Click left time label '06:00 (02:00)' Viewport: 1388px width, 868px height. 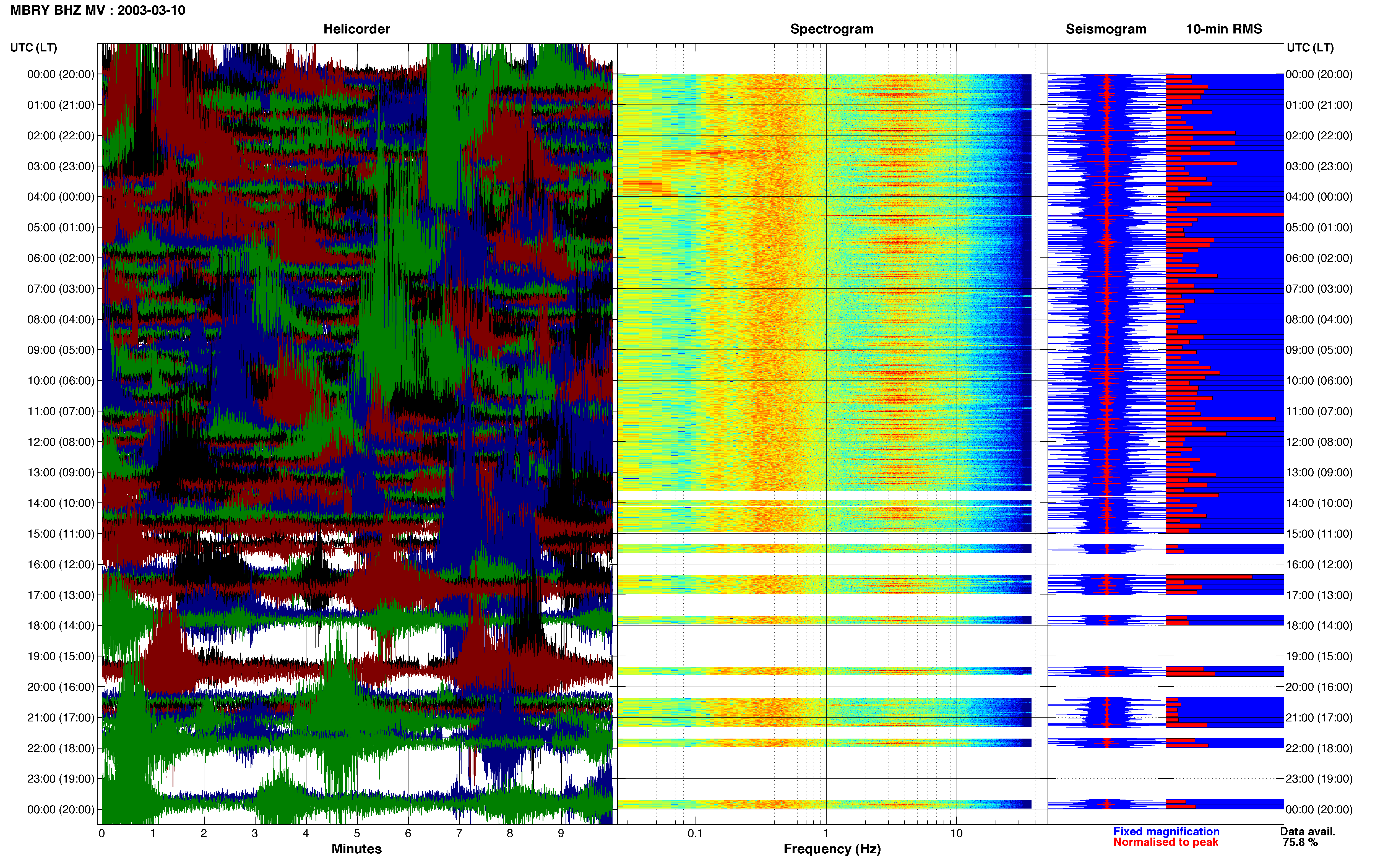coord(61,258)
